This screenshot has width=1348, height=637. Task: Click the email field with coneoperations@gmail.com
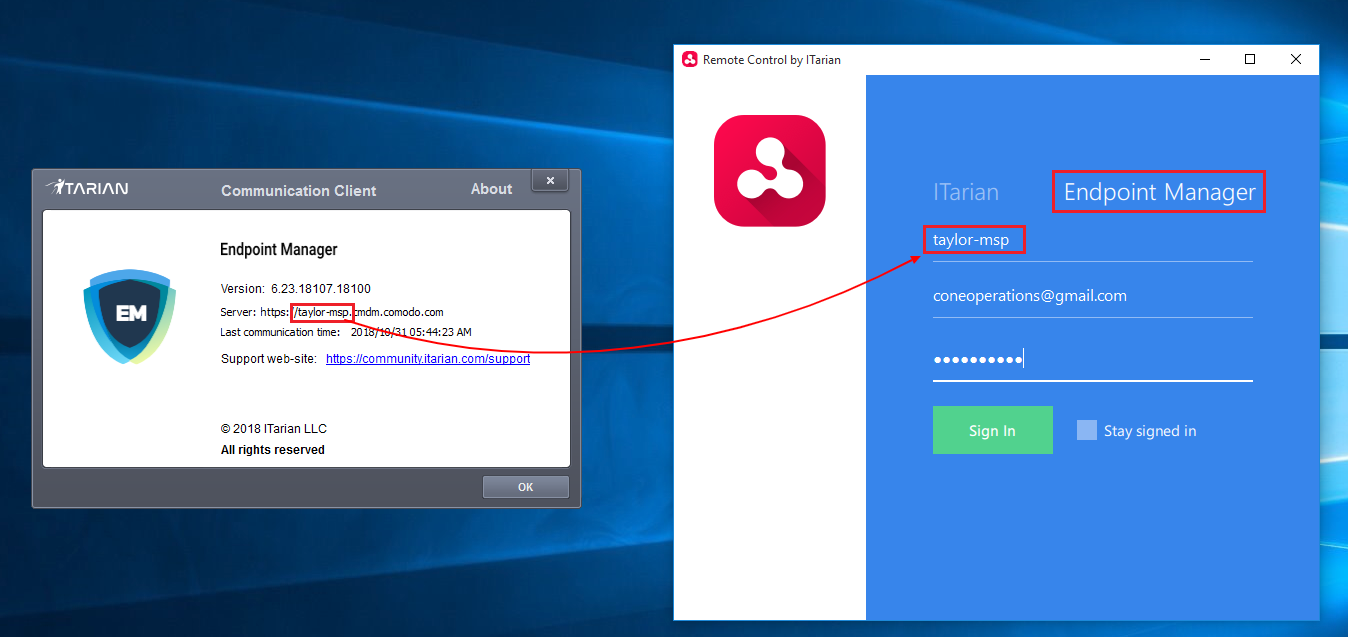point(1093,296)
